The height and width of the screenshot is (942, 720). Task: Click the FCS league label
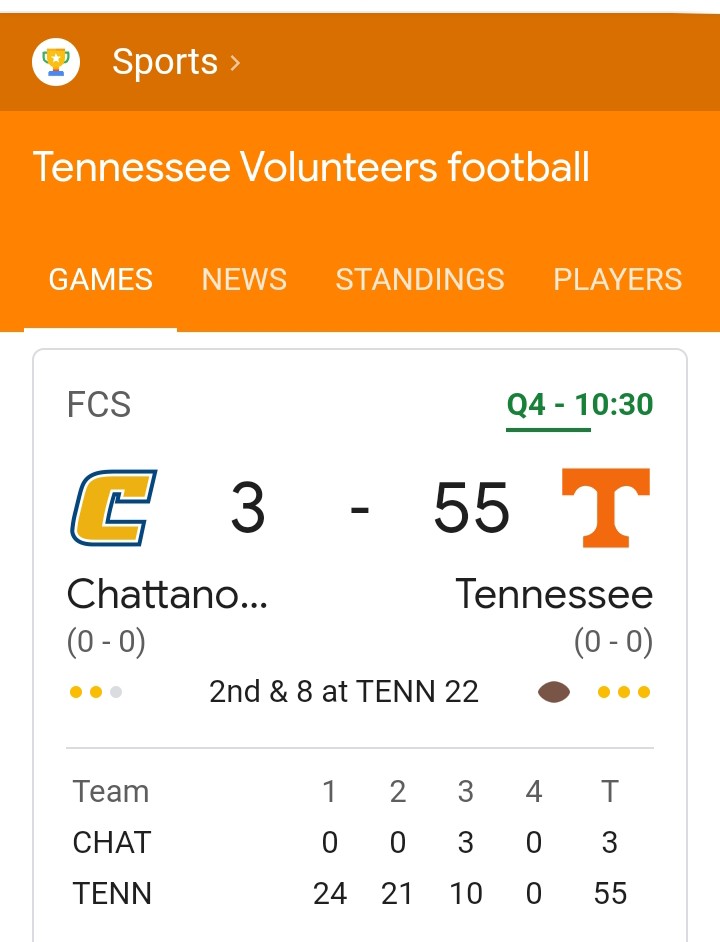click(x=99, y=405)
